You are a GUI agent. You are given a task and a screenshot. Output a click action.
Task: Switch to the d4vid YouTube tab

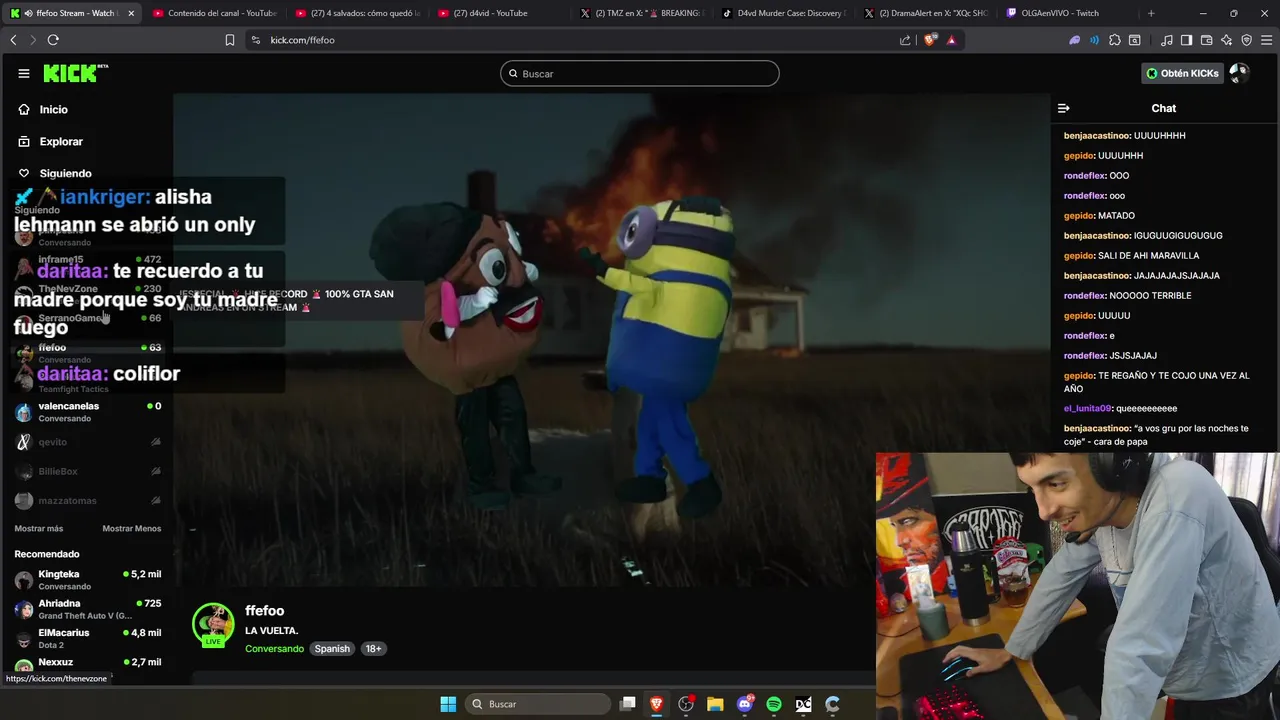tap(500, 13)
